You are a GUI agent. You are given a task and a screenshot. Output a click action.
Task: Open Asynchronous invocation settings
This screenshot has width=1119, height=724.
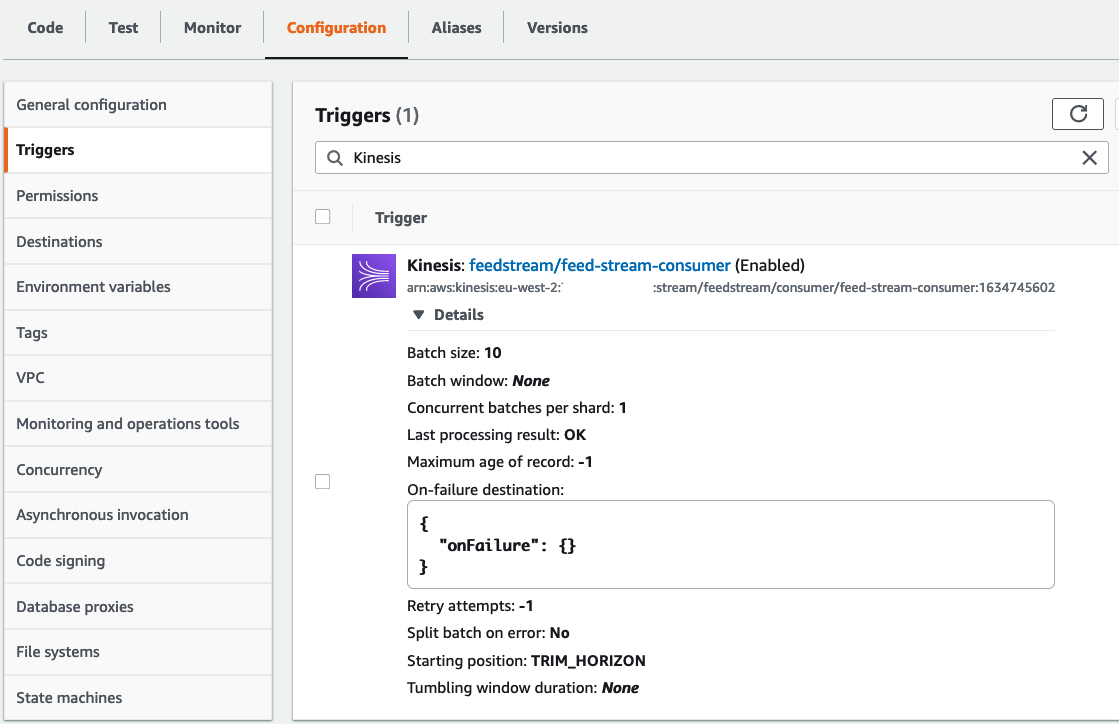[138, 515]
